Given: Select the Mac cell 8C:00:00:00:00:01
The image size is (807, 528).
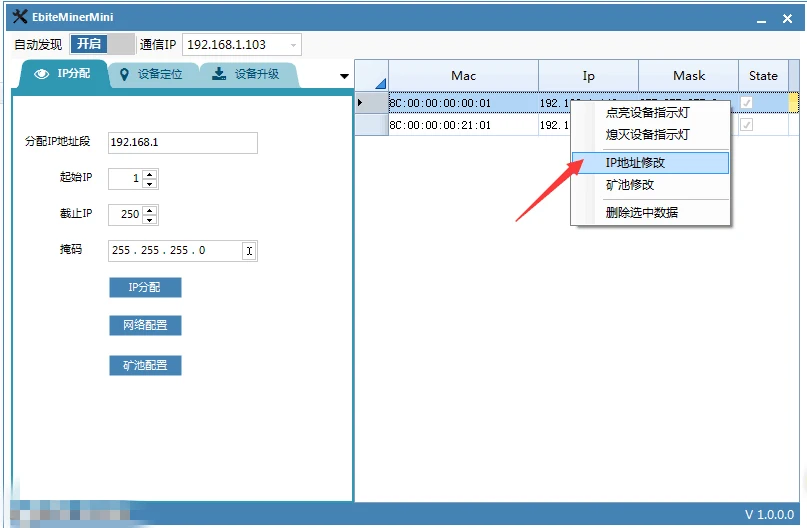Looking at the screenshot, I should 463,103.
